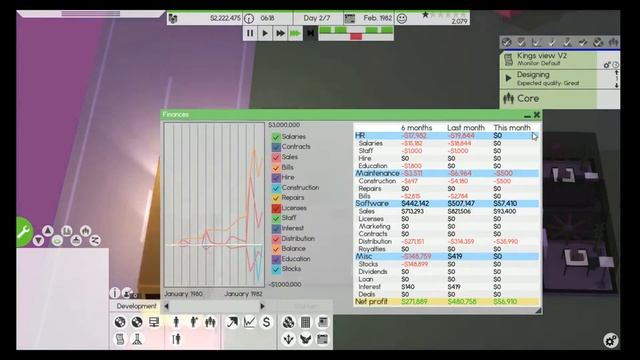Toggle the Education graph checkbox
640x360 pixels.
coord(276,259)
